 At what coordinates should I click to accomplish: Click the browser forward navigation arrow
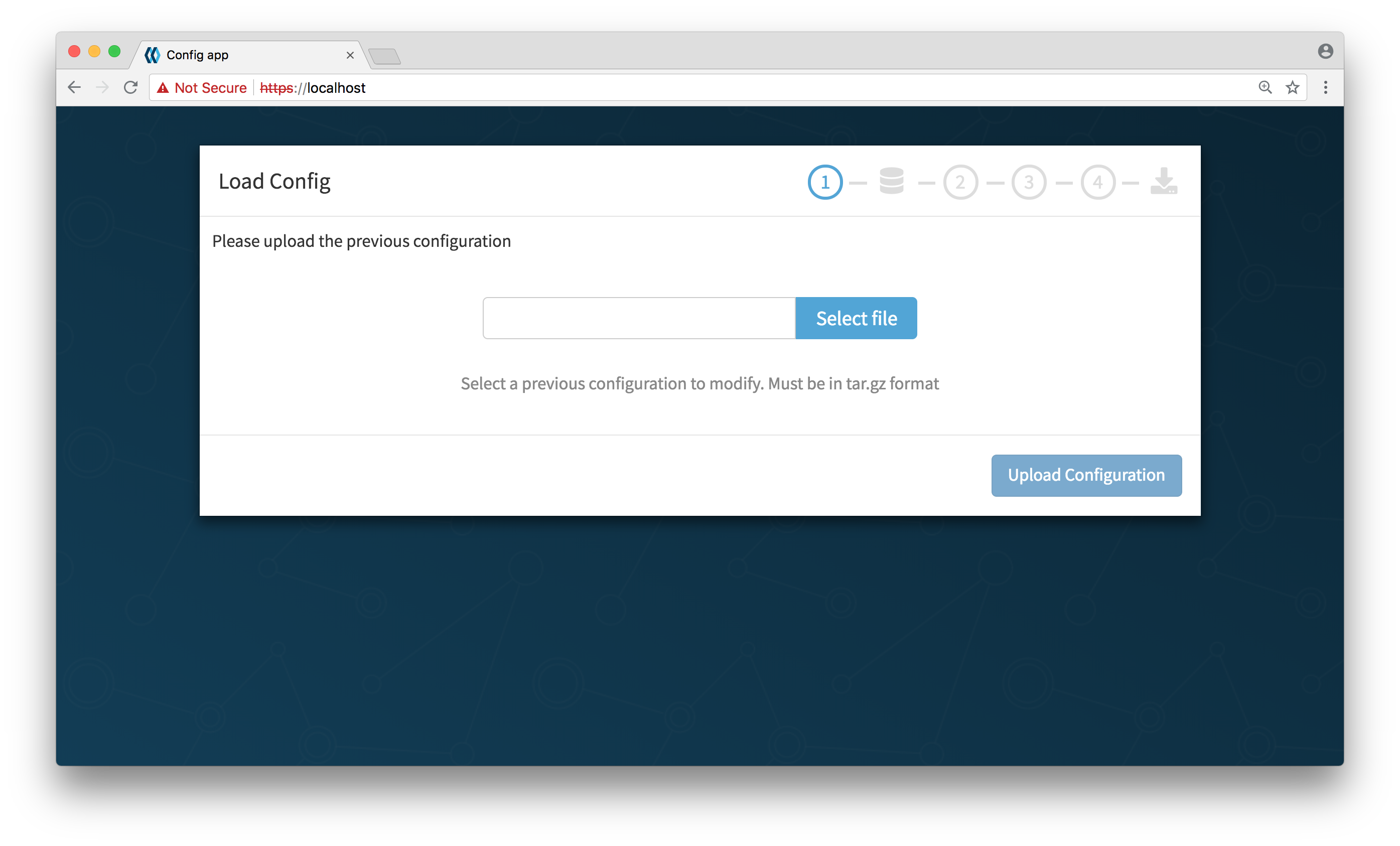tap(102, 88)
